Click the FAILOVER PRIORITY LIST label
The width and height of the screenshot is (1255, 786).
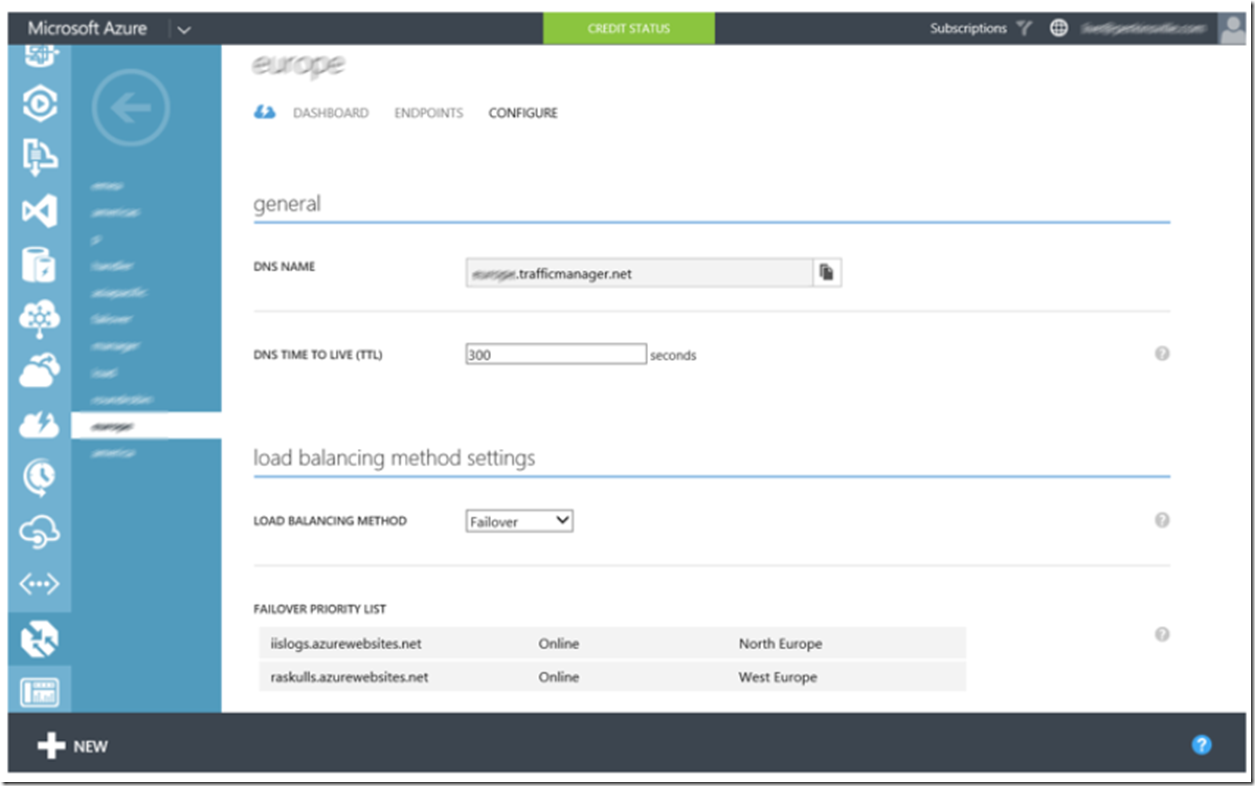click(320, 609)
